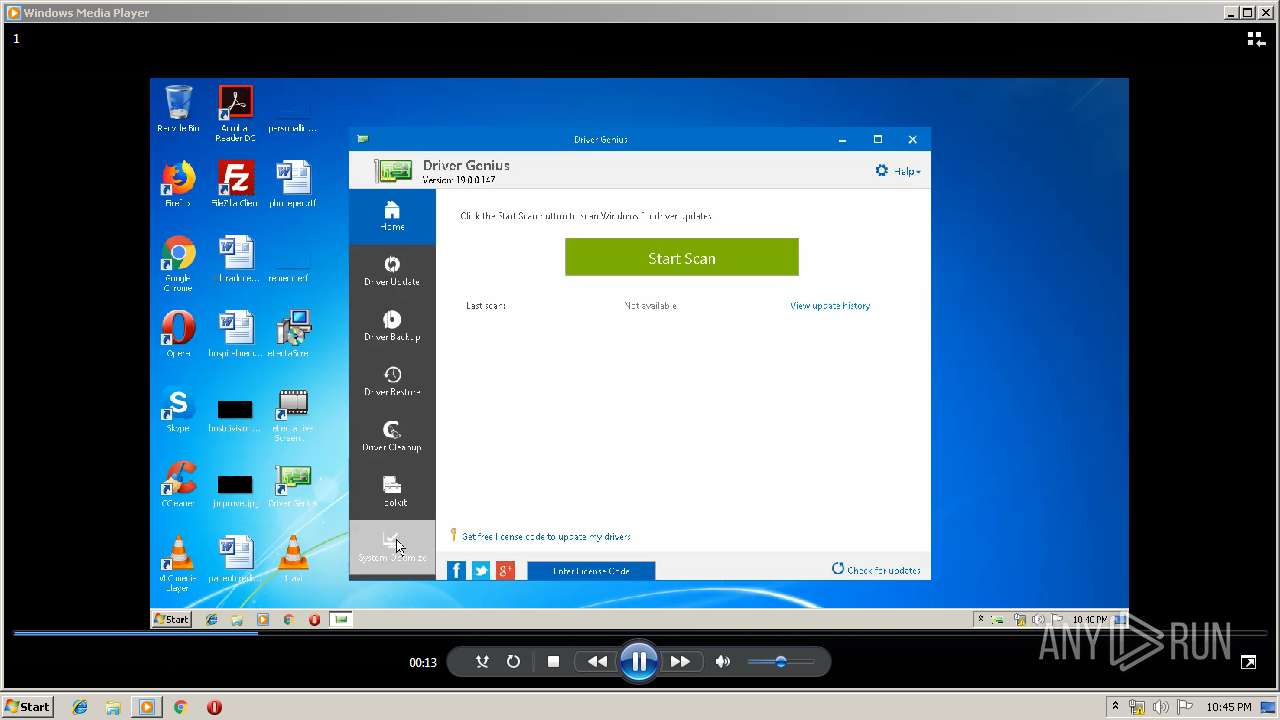The image size is (1280, 720).
Task: Select the Driver Genius desktop shortcut
Action: [x=293, y=486]
